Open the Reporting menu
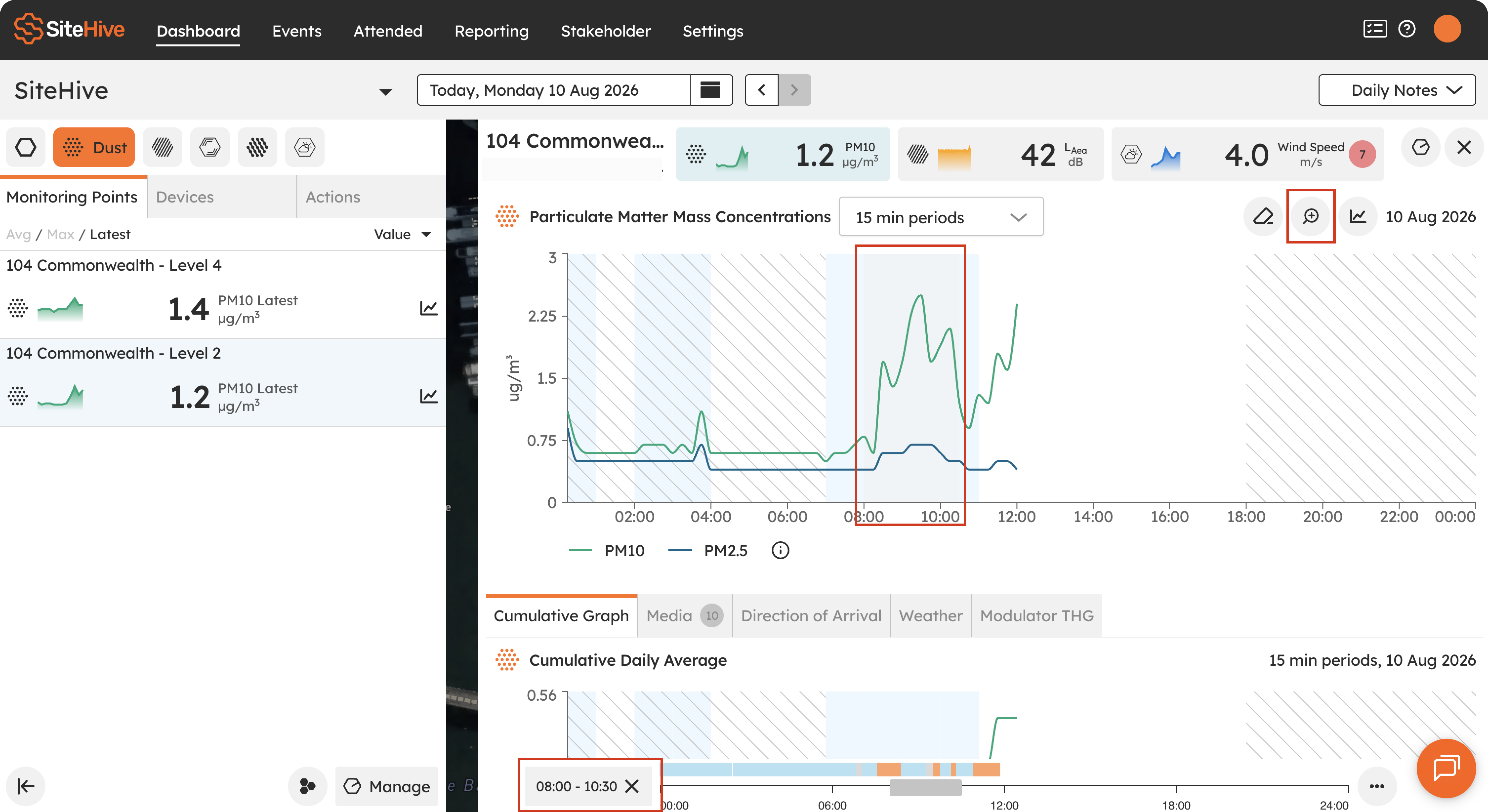This screenshot has height=812, width=1488. point(492,31)
